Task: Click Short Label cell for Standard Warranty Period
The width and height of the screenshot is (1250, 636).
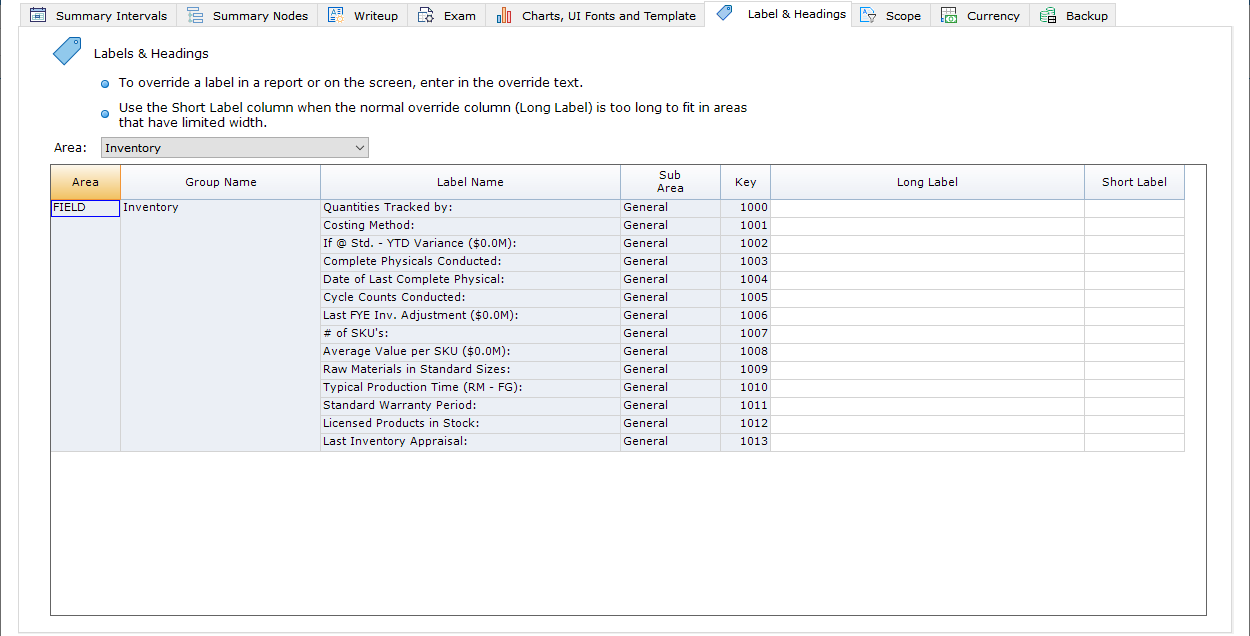Action: point(1134,406)
